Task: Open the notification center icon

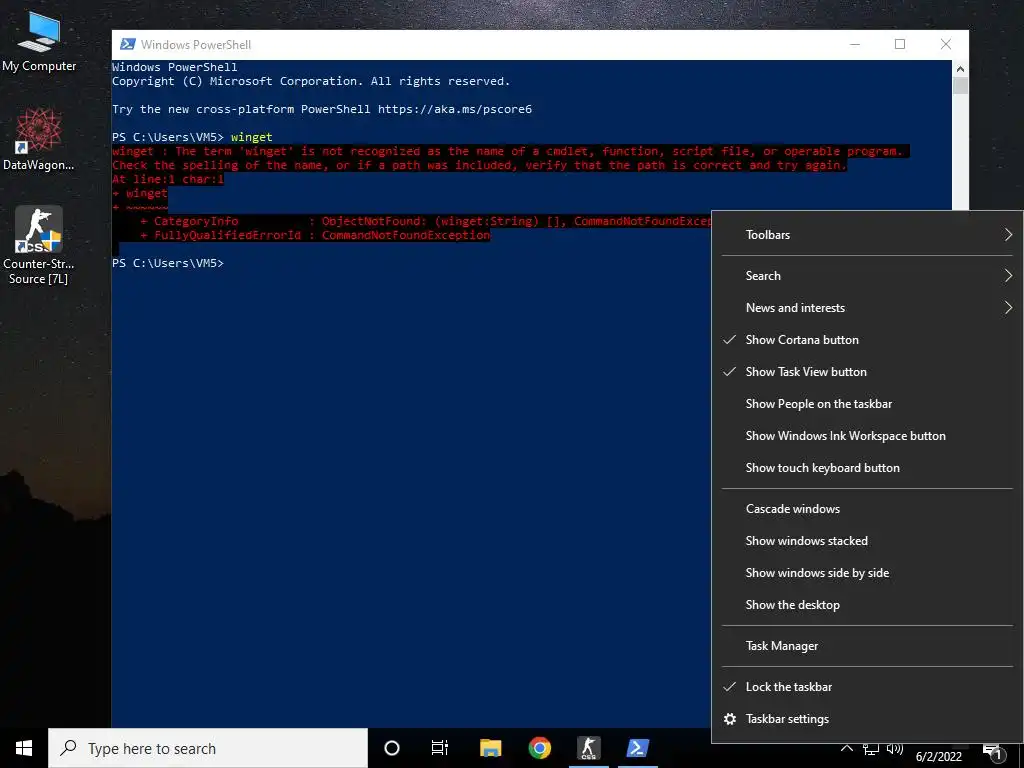Action: (x=993, y=753)
